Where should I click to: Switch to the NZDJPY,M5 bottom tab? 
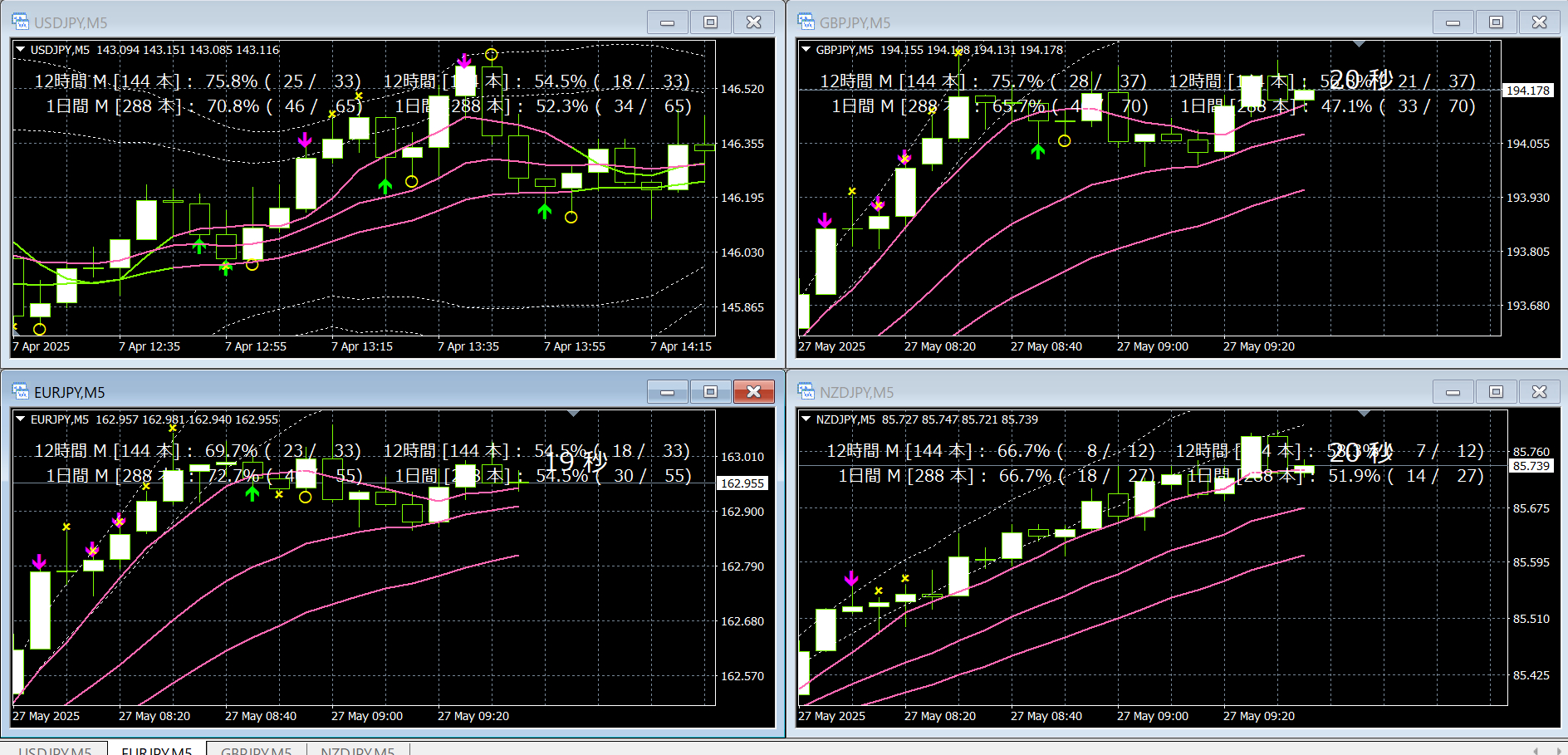358,749
